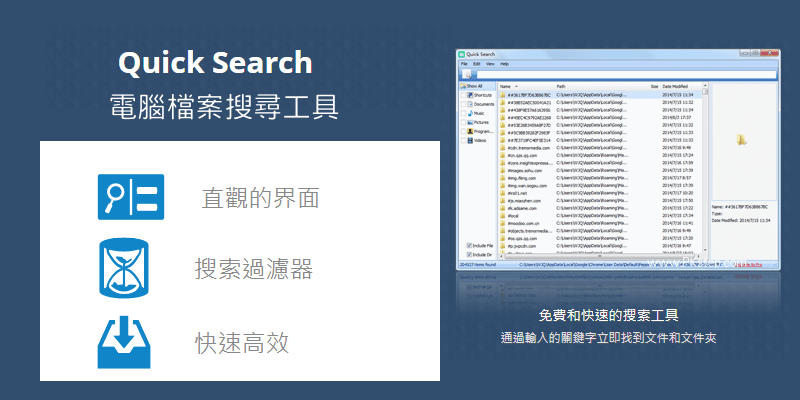Click folder icon of #img.ifeng.com row

click(503, 178)
